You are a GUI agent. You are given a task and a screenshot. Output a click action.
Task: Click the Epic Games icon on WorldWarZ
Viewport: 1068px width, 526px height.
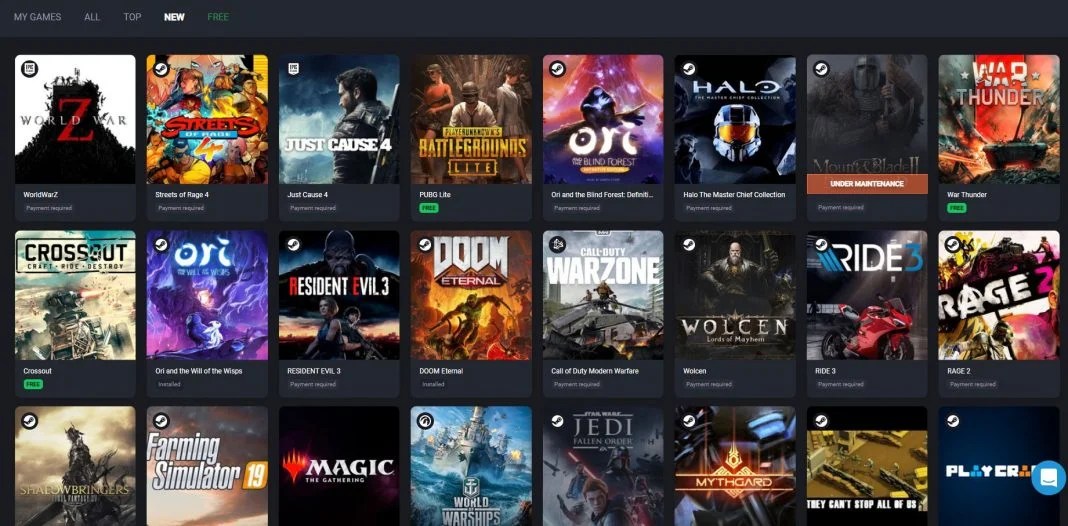pos(29,69)
